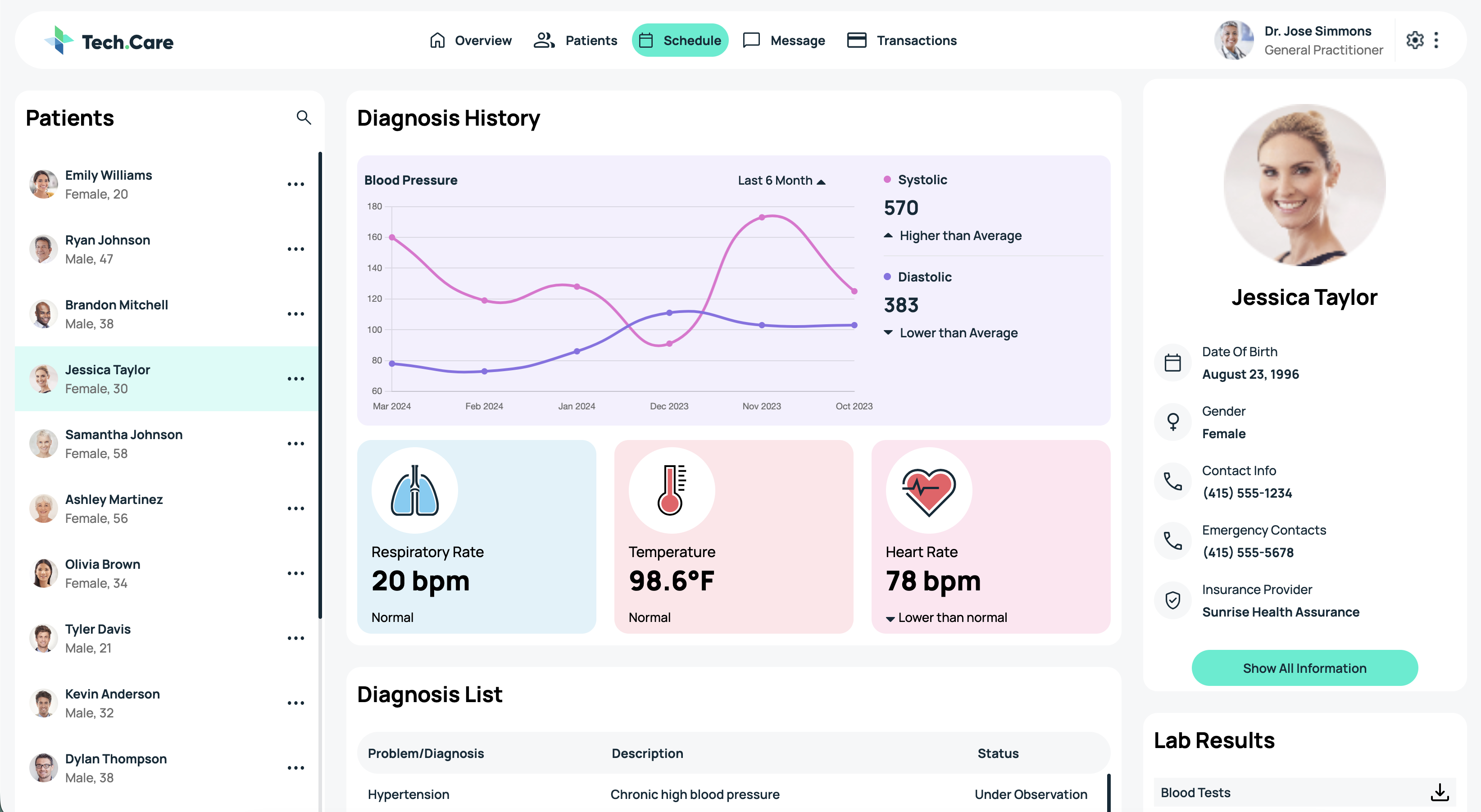Go to the Overview tab
Viewport: 1481px width, 812px height.
(470, 40)
